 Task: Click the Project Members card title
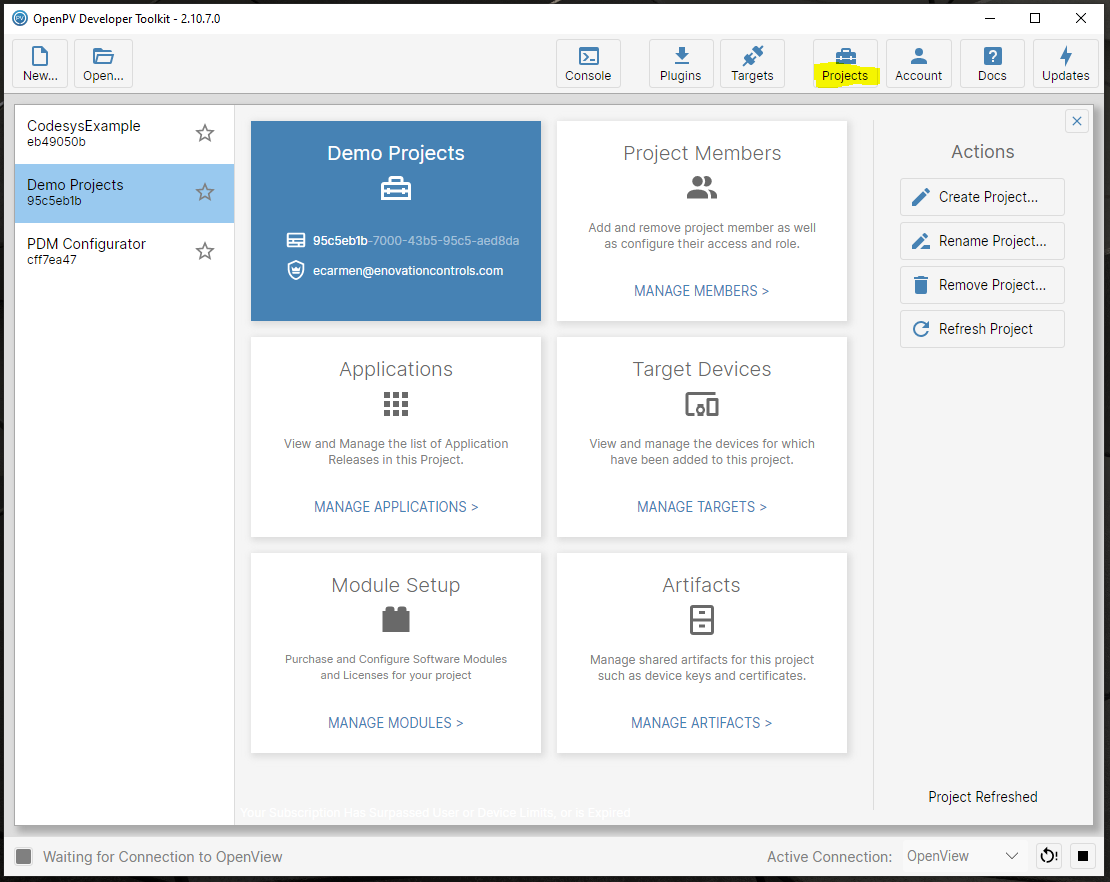pos(702,153)
